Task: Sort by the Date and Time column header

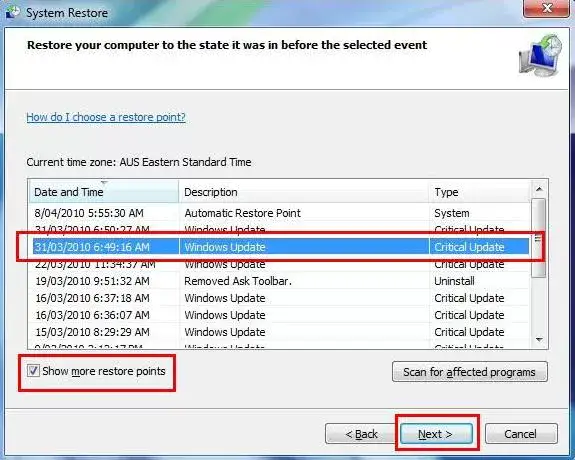Action: click(104, 192)
